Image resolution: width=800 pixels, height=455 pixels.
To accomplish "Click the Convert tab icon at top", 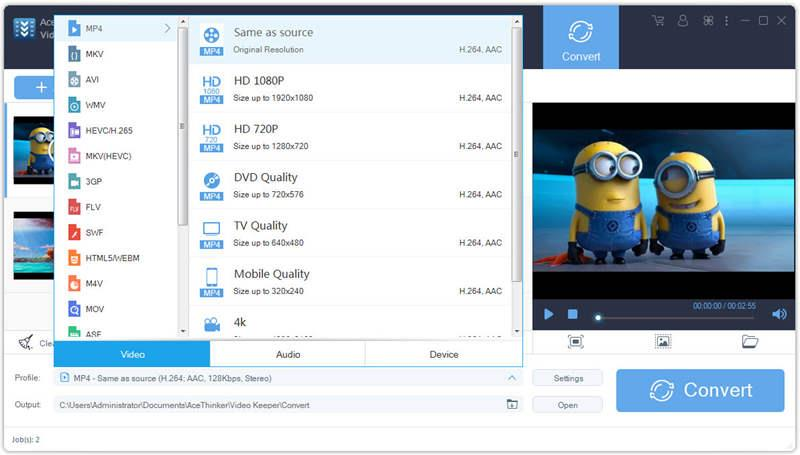I will tap(581, 37).
